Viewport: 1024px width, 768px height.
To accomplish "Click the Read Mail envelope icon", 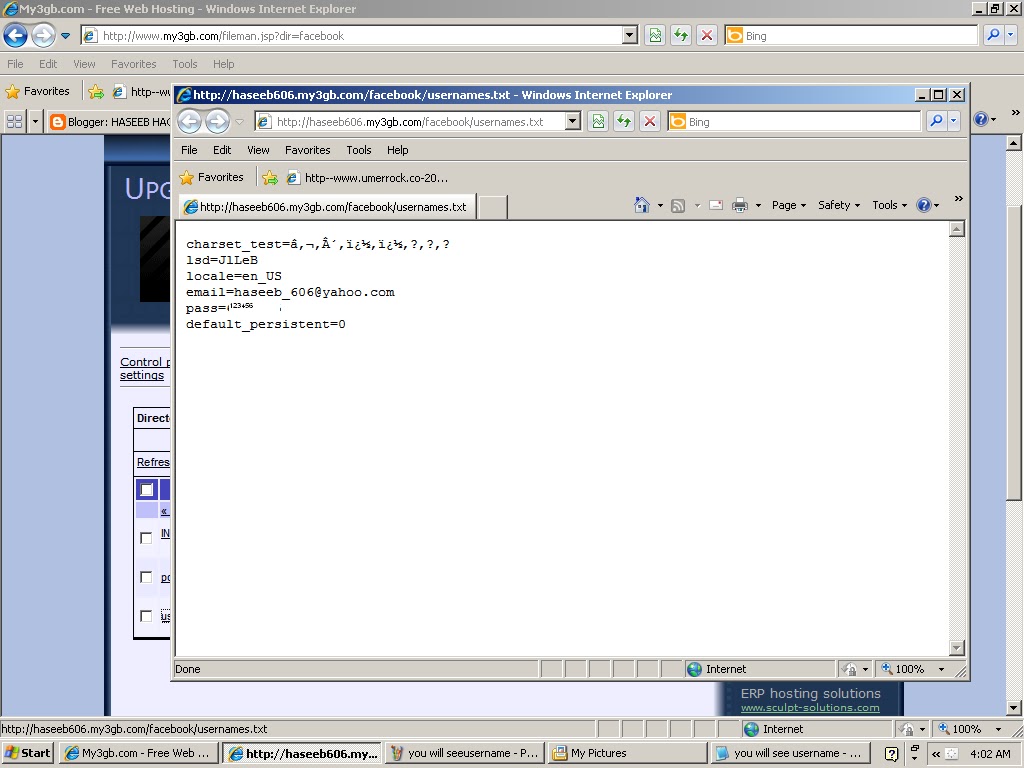I will click(x=716, y=205).
